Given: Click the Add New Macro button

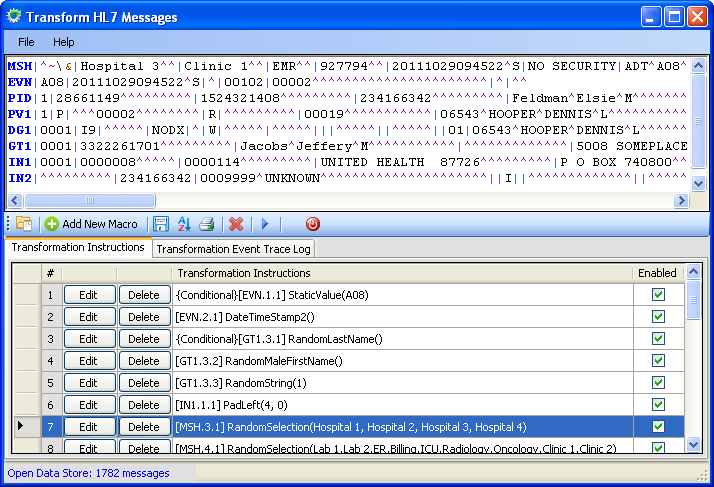Looking at the screenshot, I should [91, 224].
